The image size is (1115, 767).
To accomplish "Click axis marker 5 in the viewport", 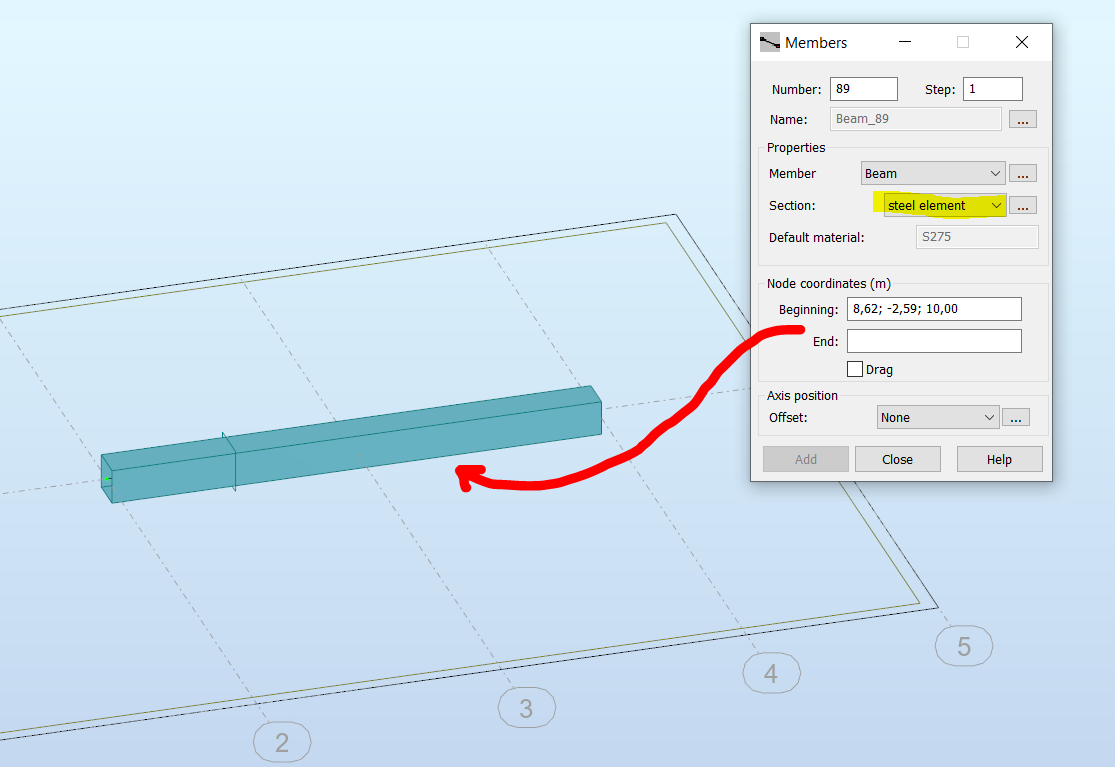I will tap(963, 646).
